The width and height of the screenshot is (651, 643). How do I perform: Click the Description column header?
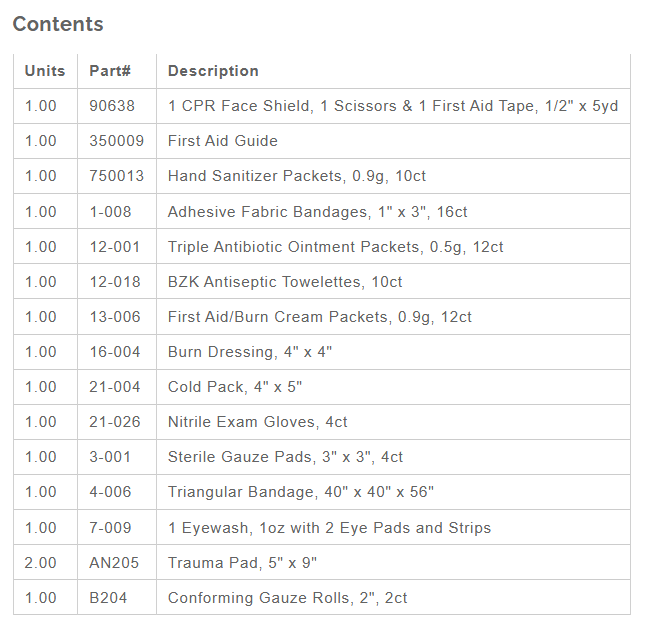tap(213, 71)
